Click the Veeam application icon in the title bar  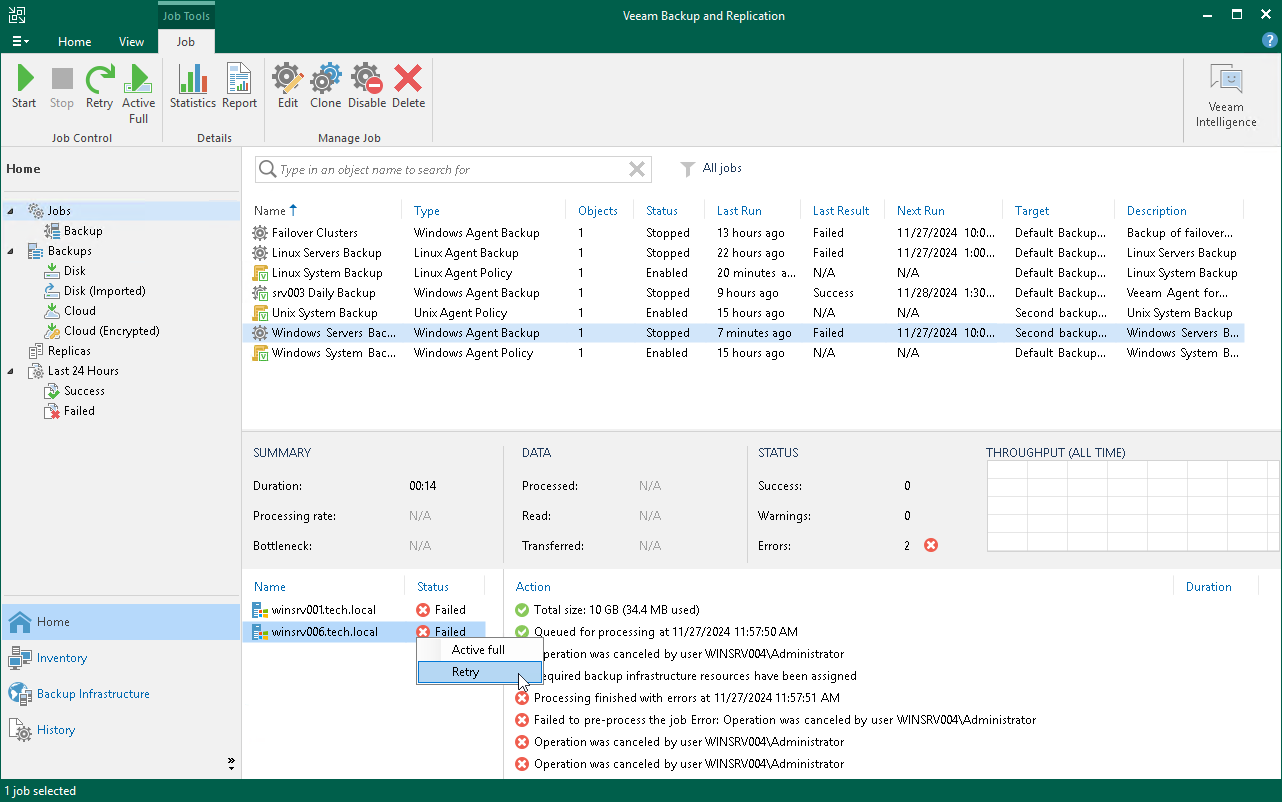point(16,15)
